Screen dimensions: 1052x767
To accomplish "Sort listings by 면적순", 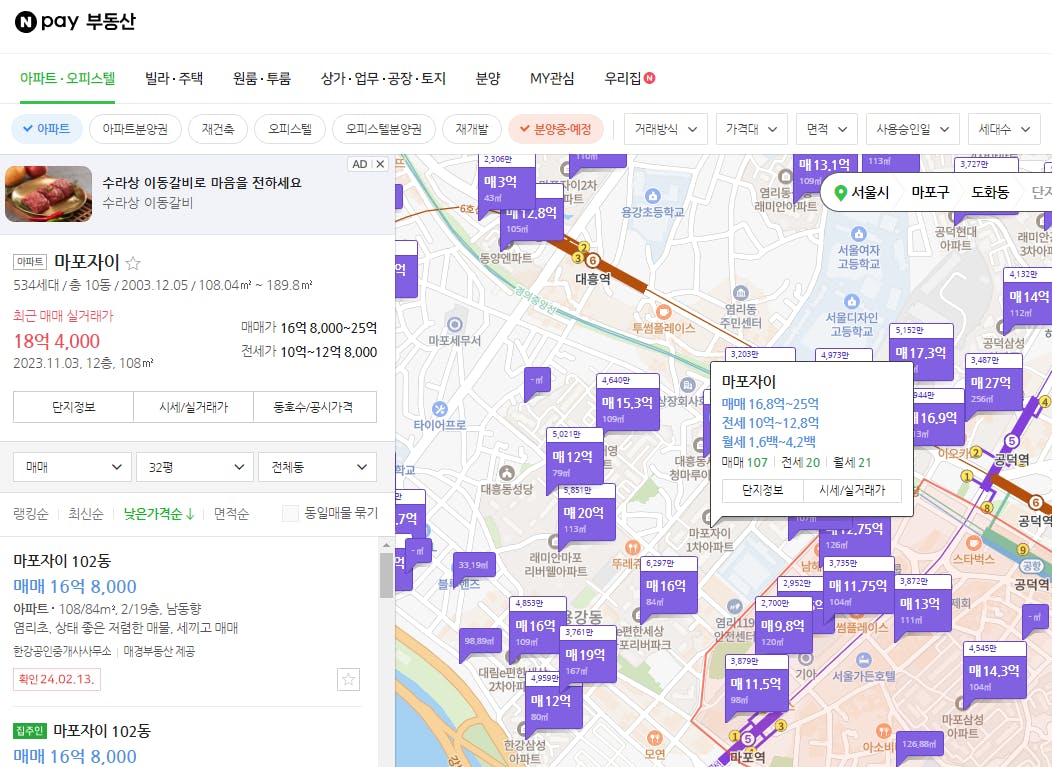I will click(231, 514).
